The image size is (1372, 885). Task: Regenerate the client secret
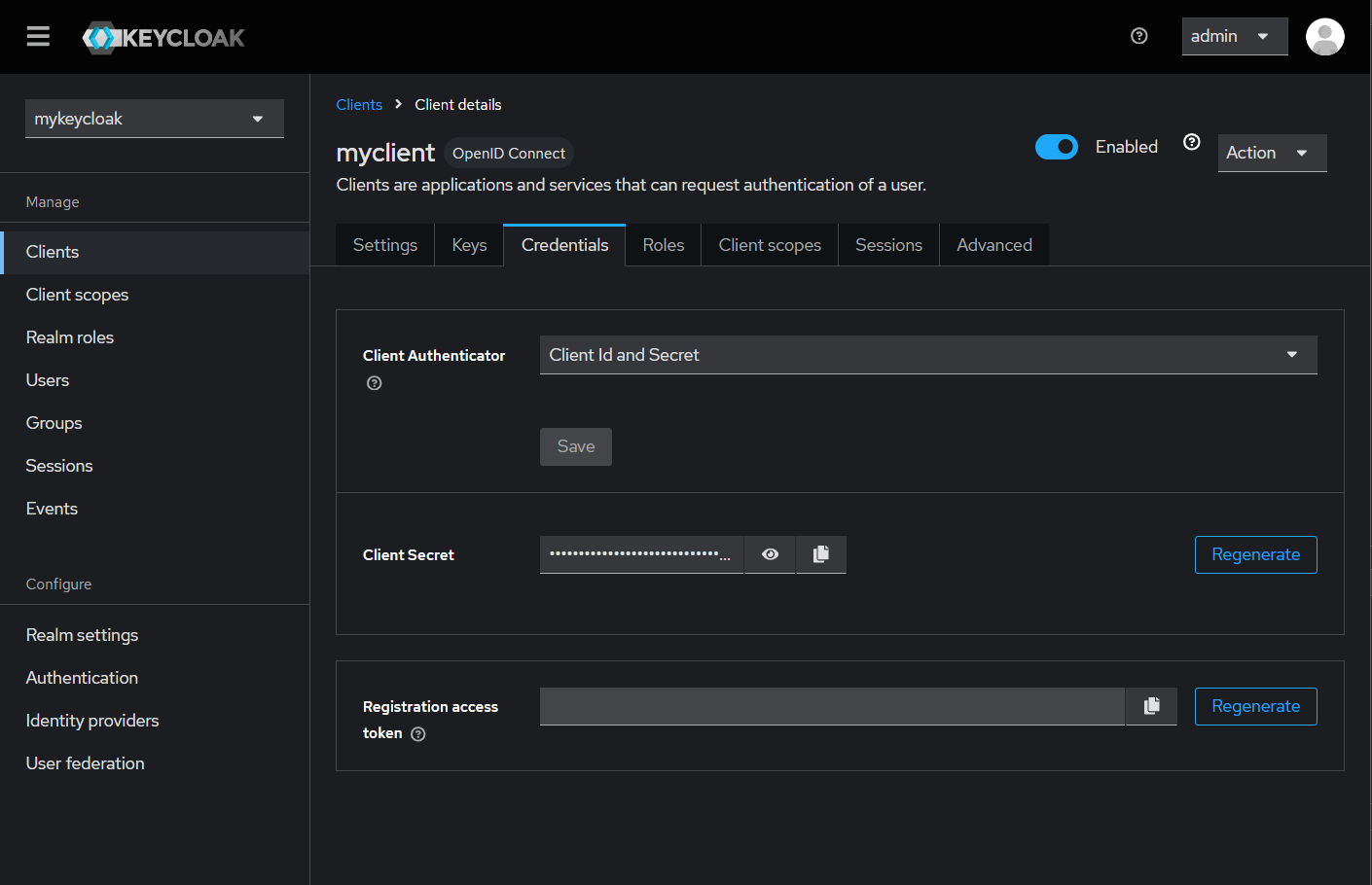[x=1255, y=554]
